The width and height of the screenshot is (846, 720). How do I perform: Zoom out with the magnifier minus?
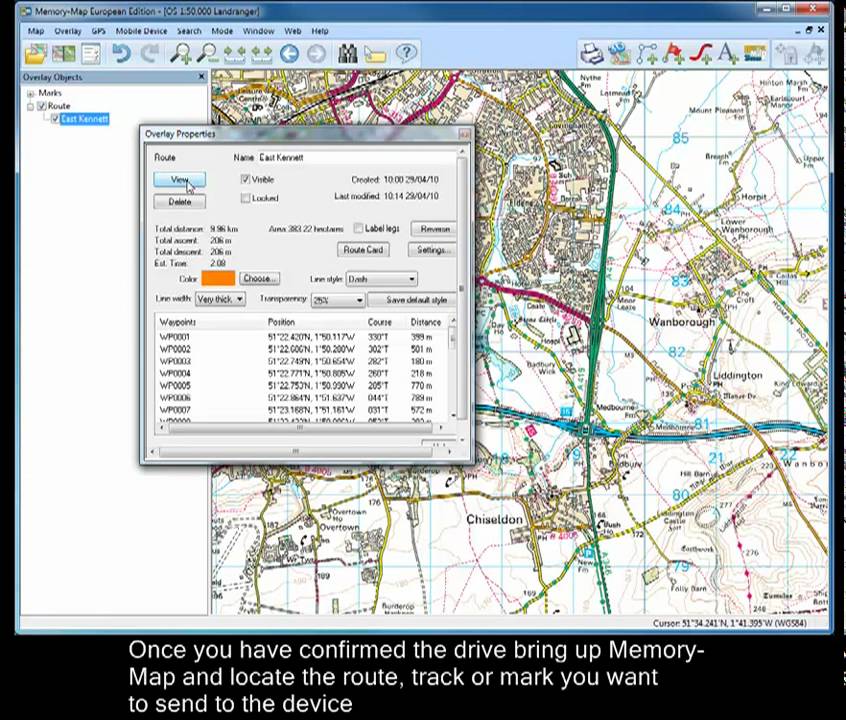tap(207, 53)
